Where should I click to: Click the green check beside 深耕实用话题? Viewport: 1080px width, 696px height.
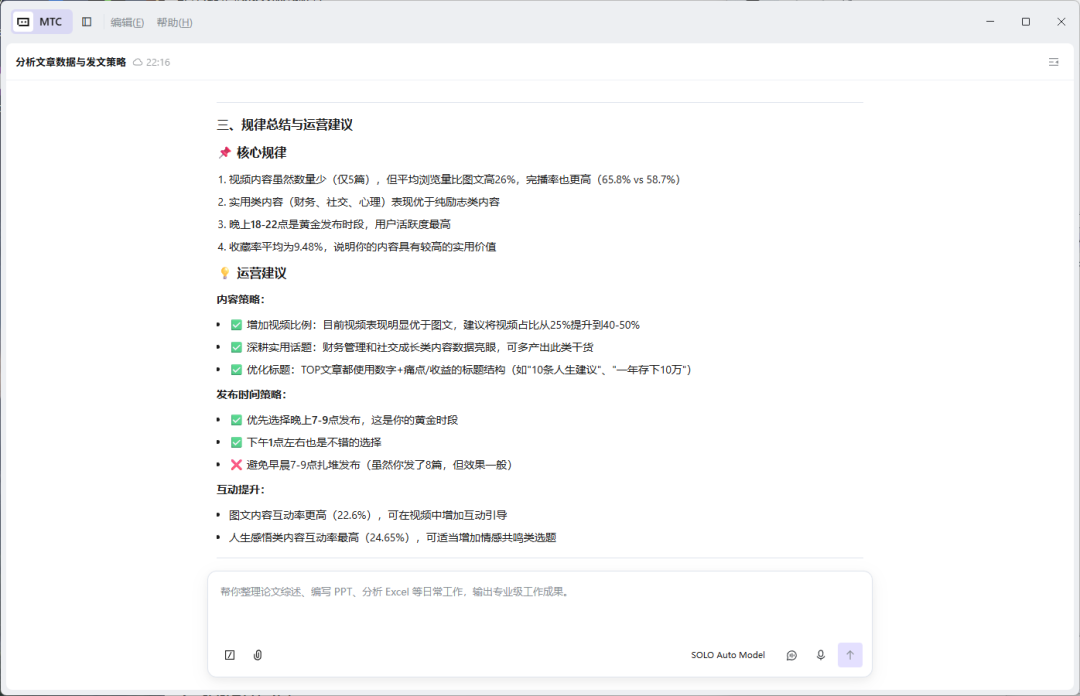point(236,347)
